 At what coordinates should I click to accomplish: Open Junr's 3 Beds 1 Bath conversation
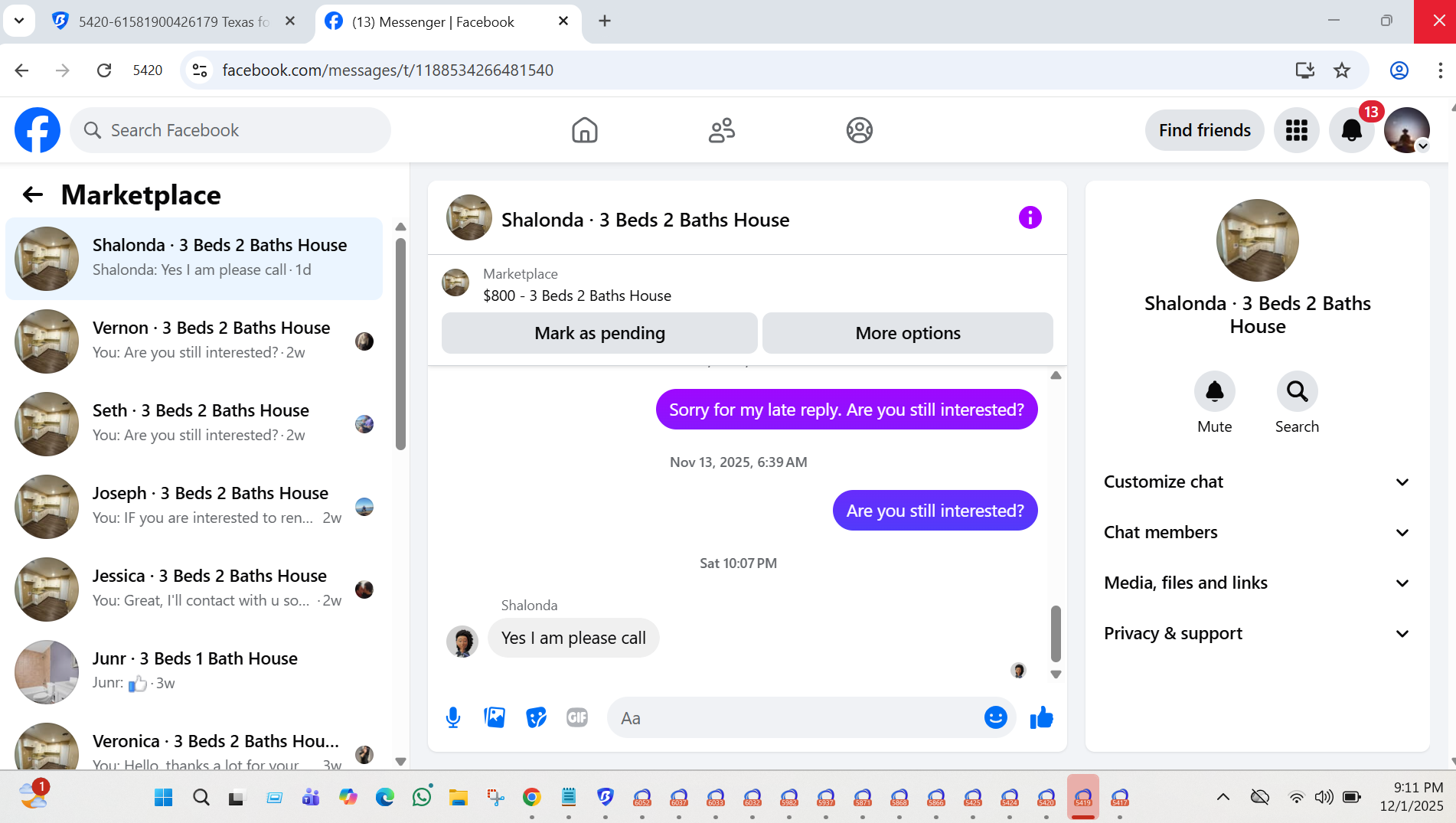pos(194,672)
